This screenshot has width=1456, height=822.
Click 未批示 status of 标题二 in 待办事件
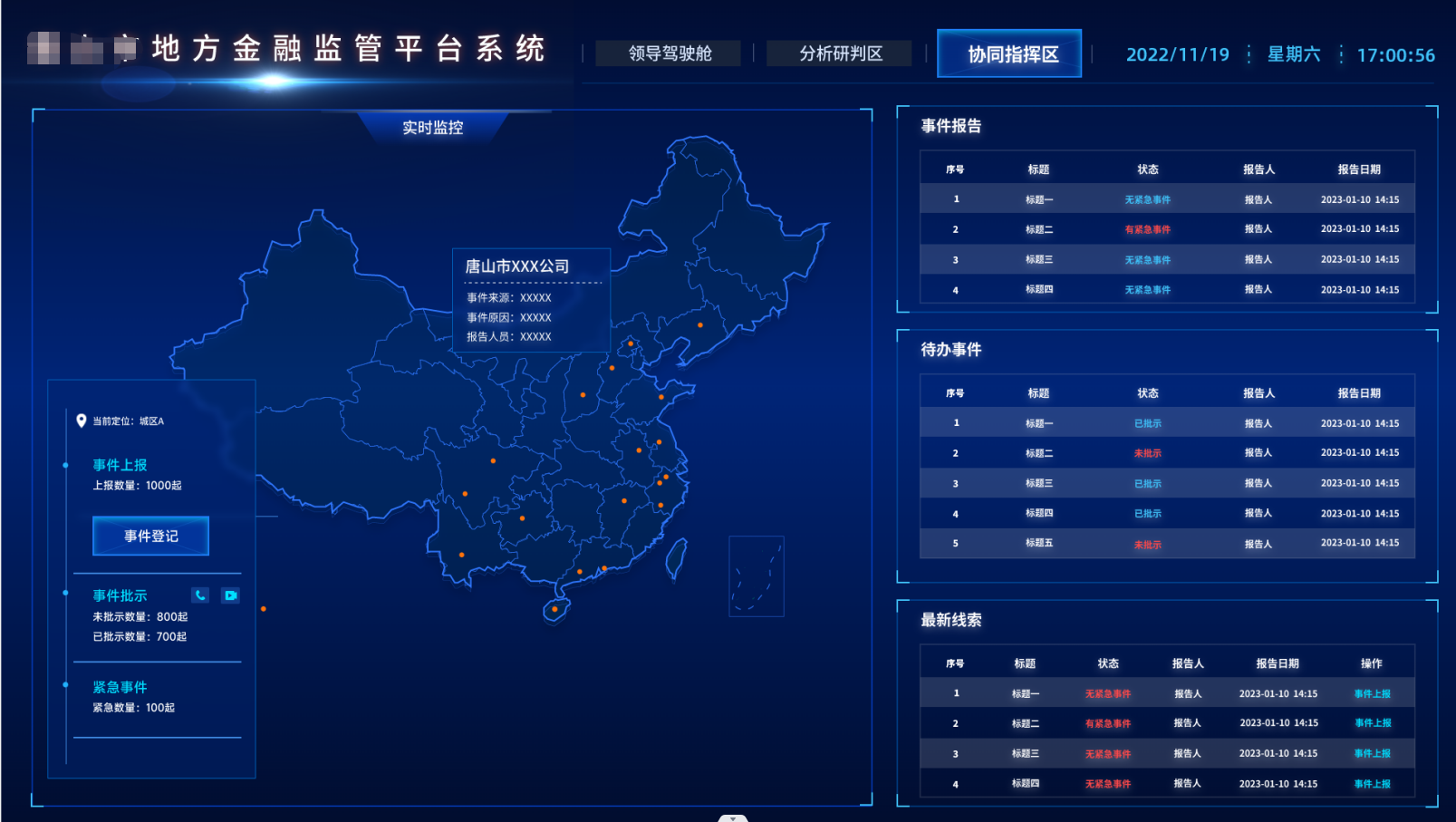click(x=1147, y=452)
